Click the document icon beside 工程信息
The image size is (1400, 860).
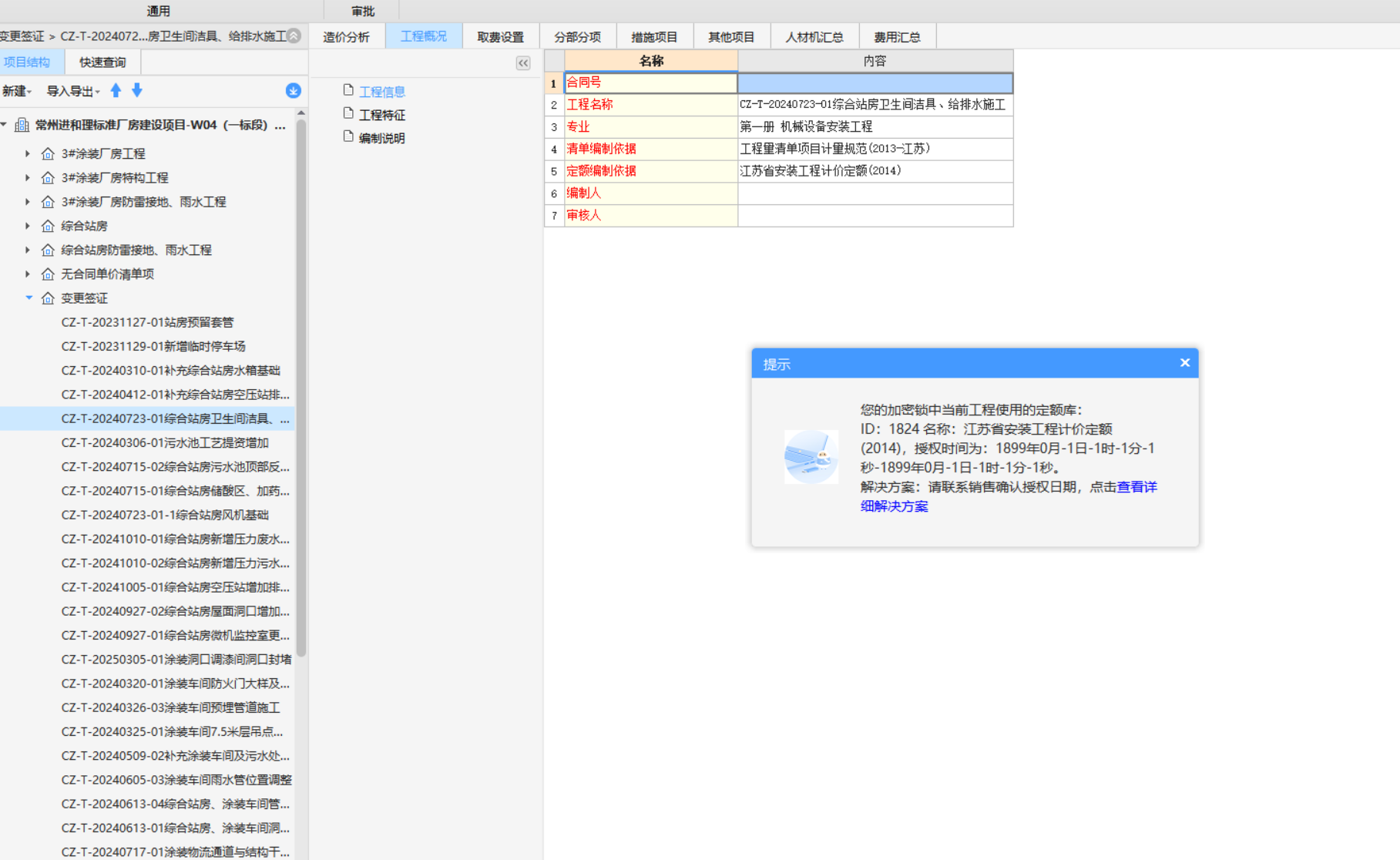(x=348, y=90)
